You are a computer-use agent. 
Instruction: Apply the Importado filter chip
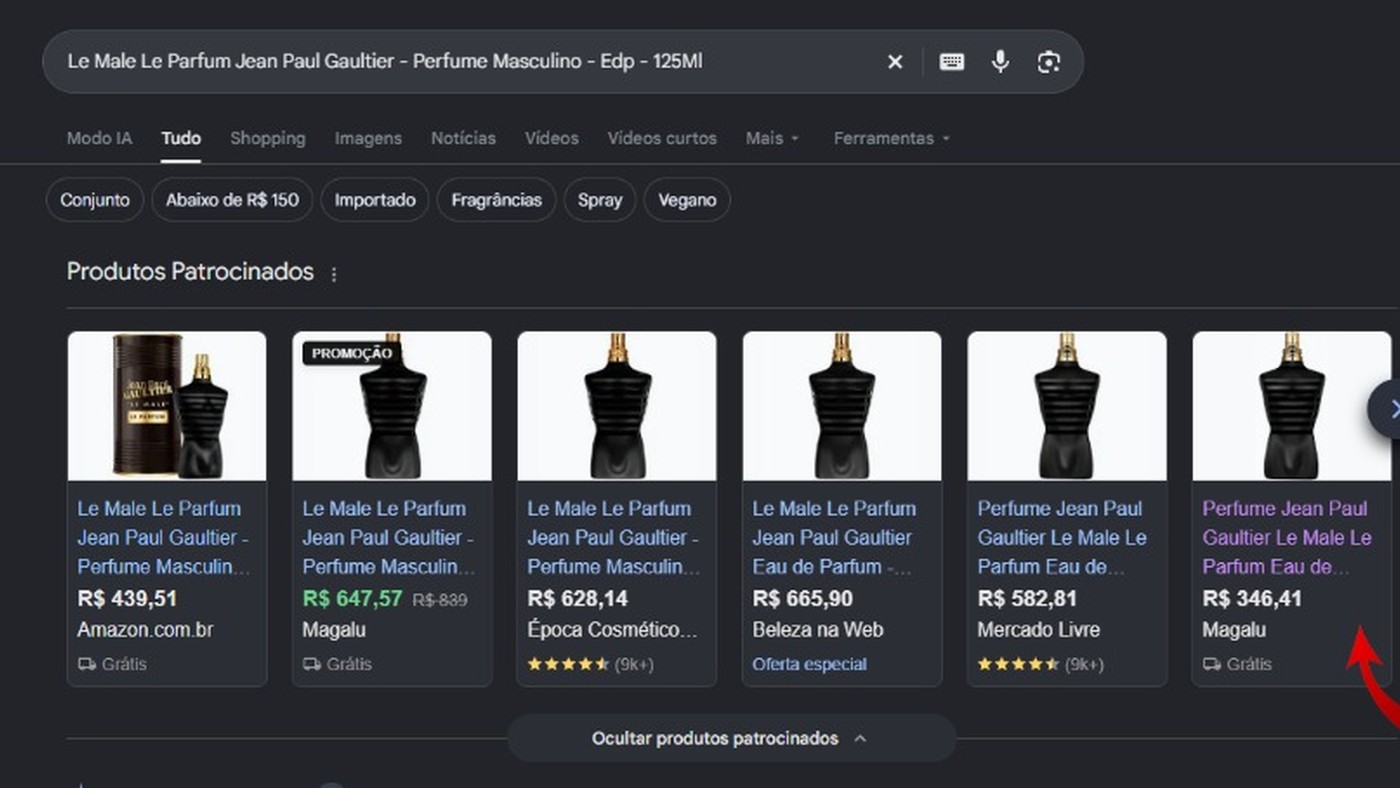375,200
